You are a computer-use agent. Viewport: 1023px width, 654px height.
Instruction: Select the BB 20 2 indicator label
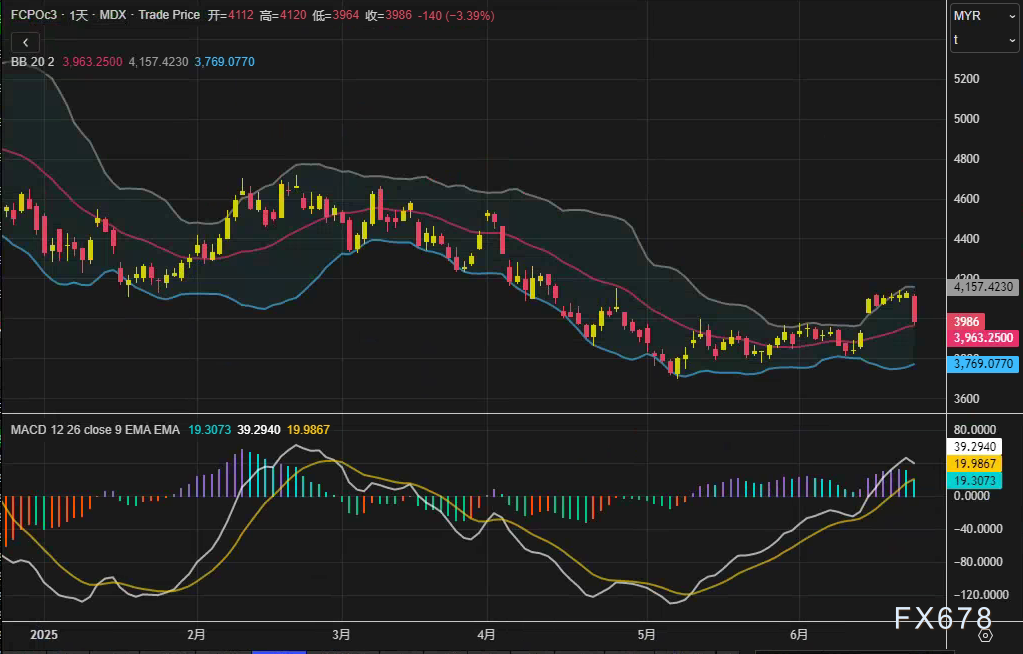point(32,62)
